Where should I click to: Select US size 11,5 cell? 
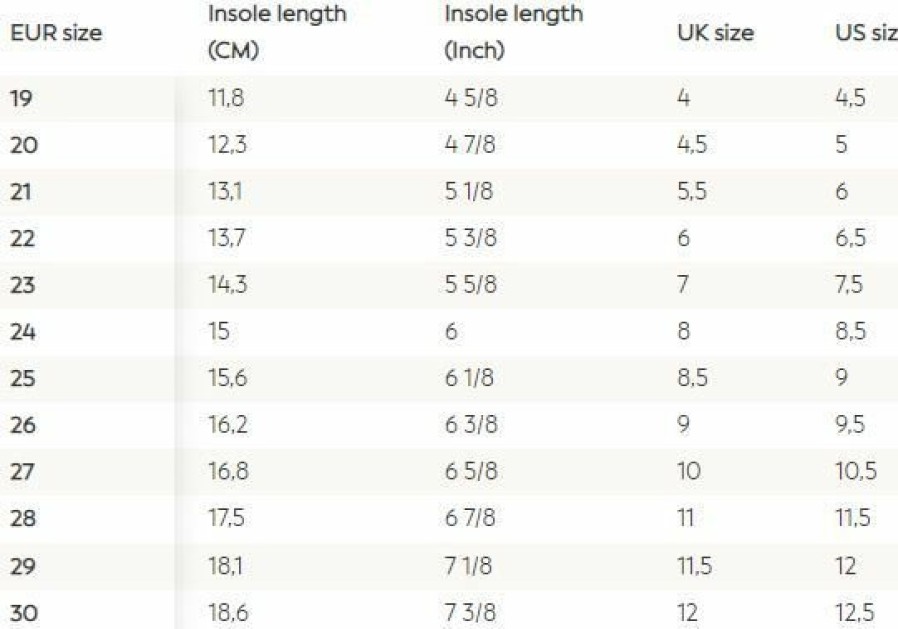click(853, 518)
